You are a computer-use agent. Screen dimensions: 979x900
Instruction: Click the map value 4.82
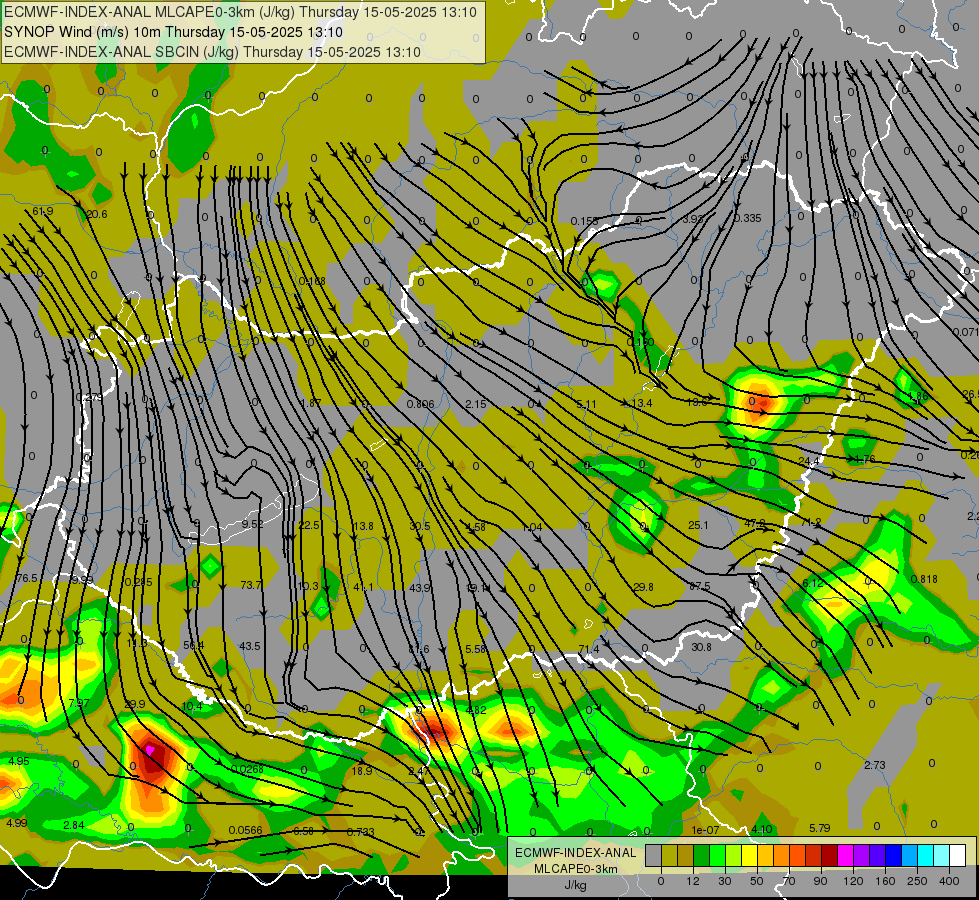(476, 710)
